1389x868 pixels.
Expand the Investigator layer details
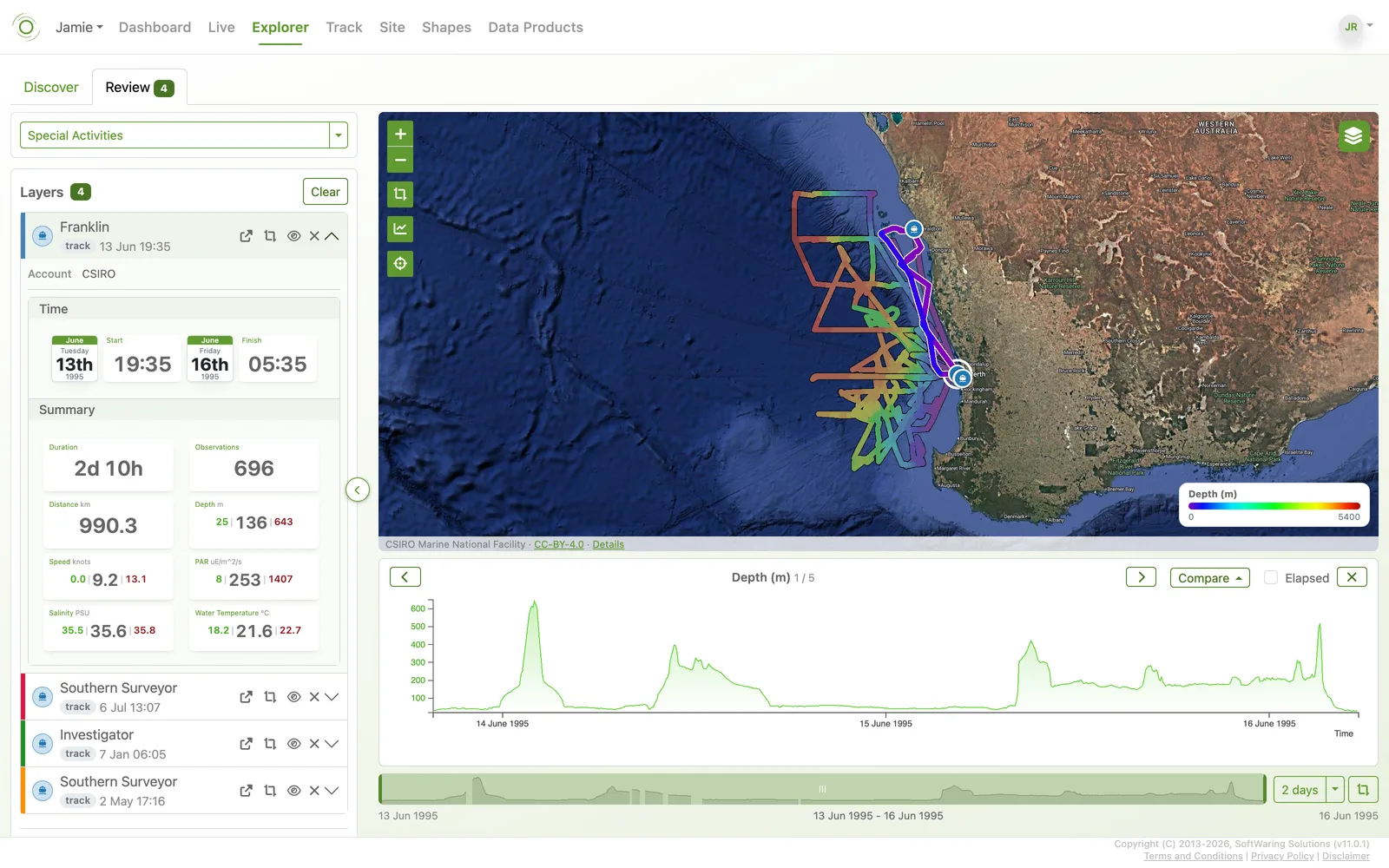tap(332, 744)
